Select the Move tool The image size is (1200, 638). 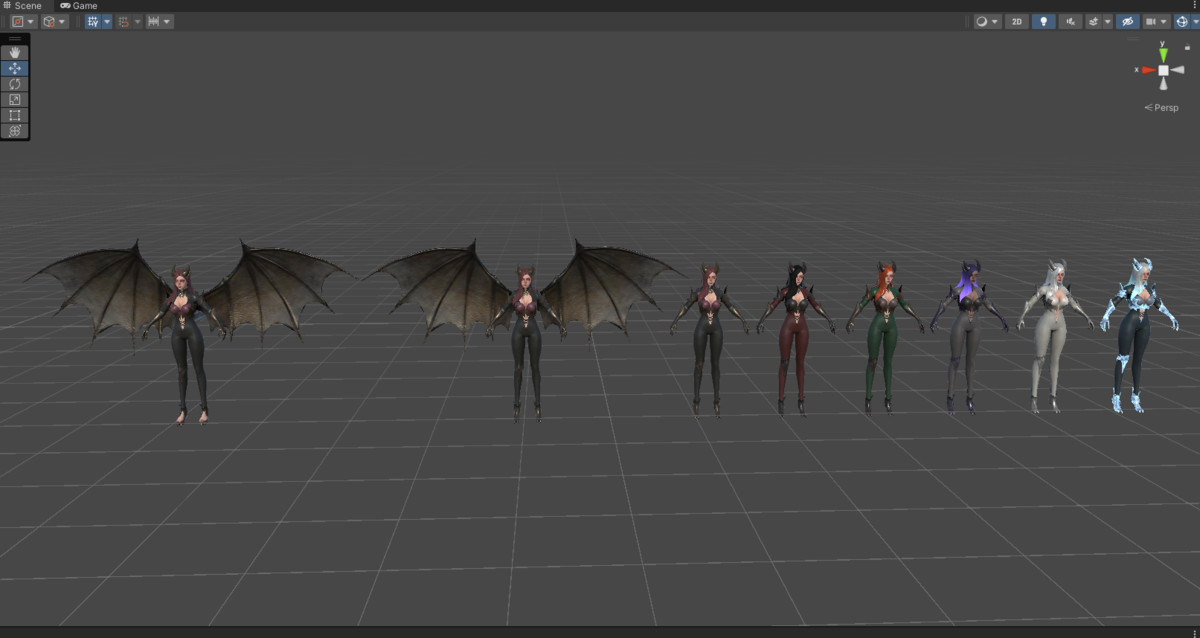(15, 68)
